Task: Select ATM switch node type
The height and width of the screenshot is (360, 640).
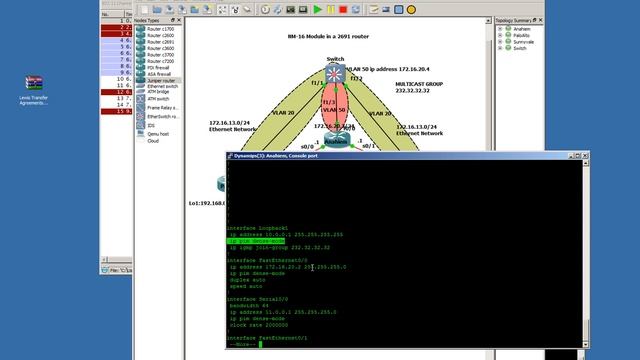Action: tap(158, 99)
